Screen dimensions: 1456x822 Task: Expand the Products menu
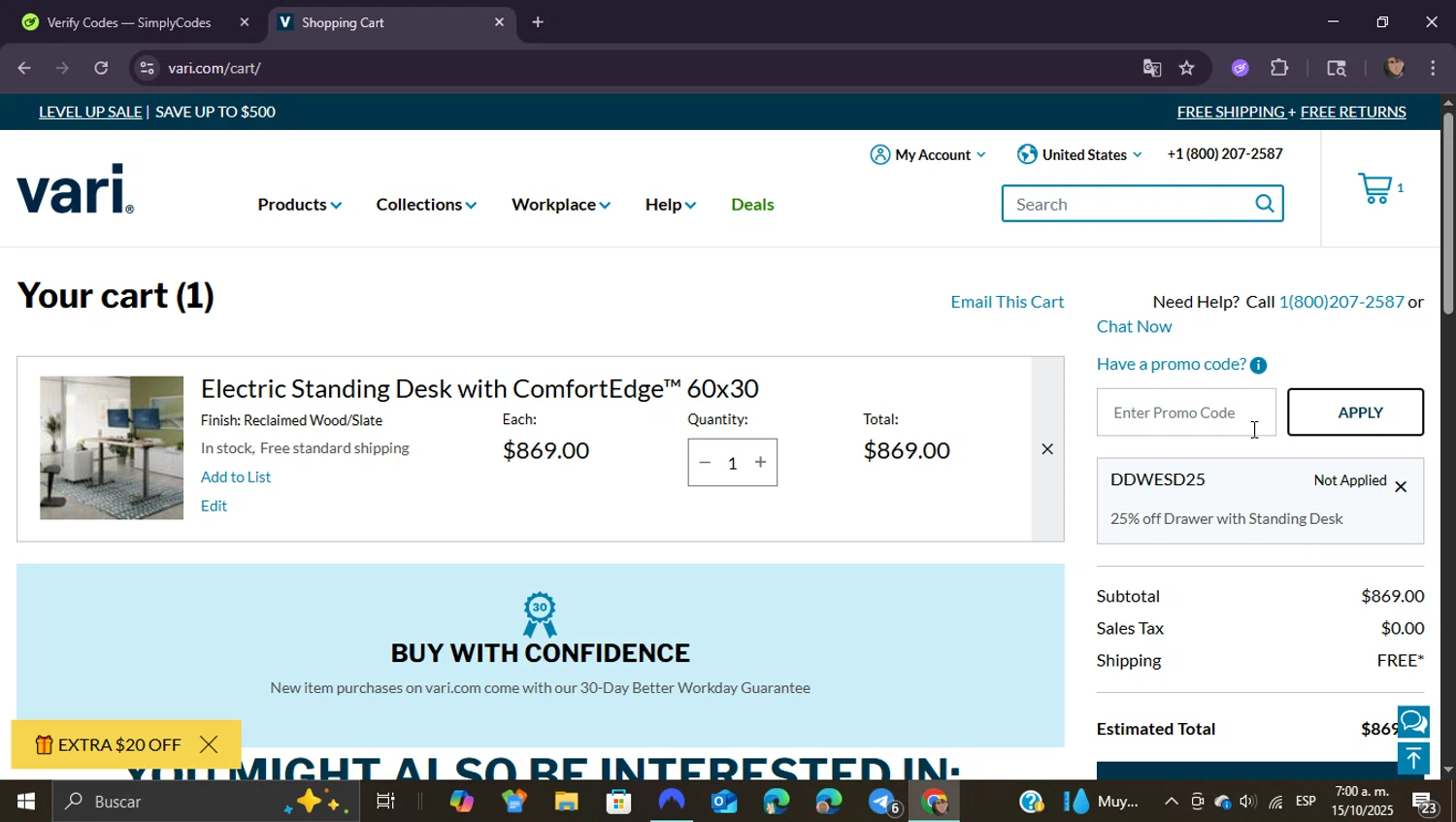click(x=299, y=205)
